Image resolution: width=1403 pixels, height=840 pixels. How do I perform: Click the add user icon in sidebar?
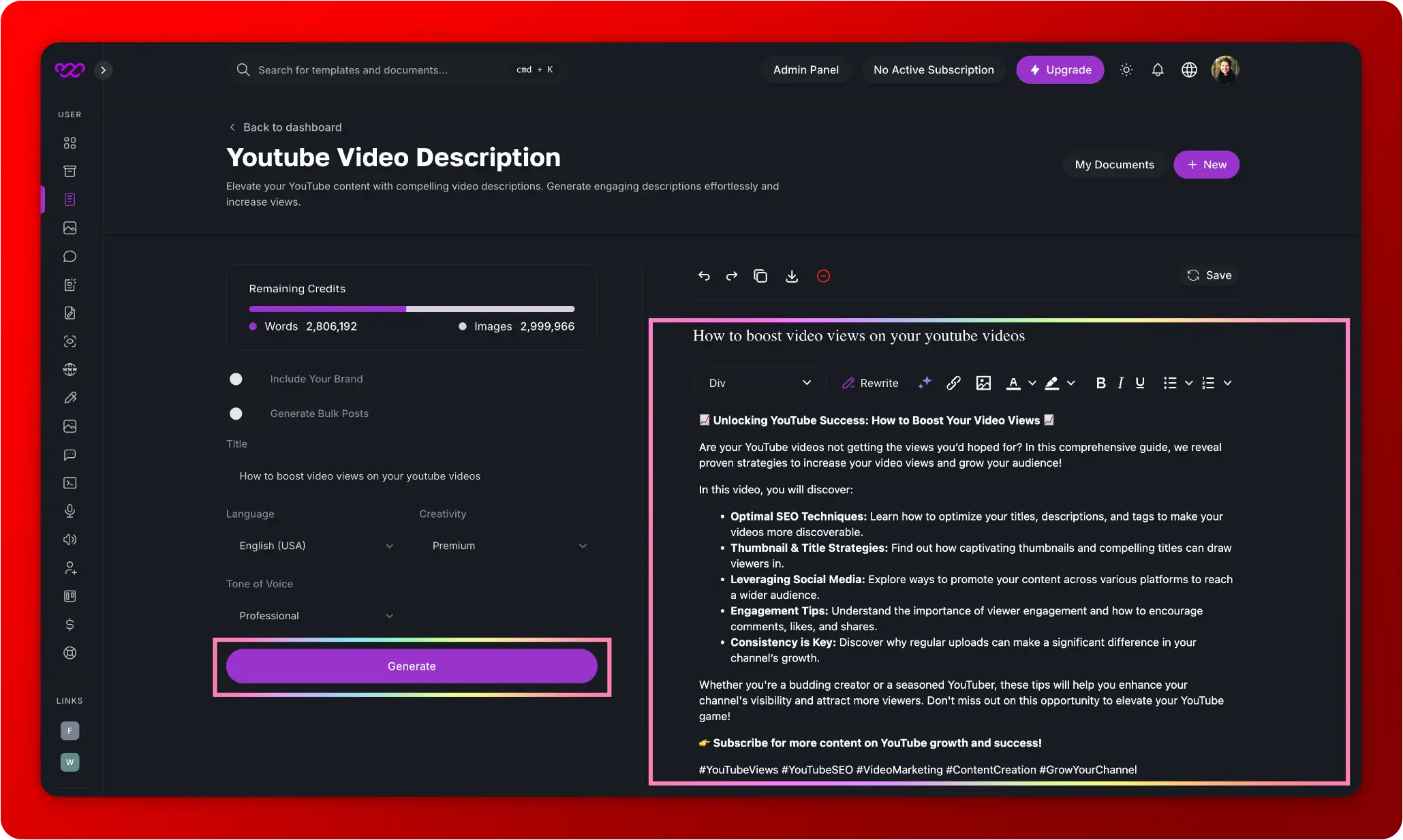tap(70, 568)
